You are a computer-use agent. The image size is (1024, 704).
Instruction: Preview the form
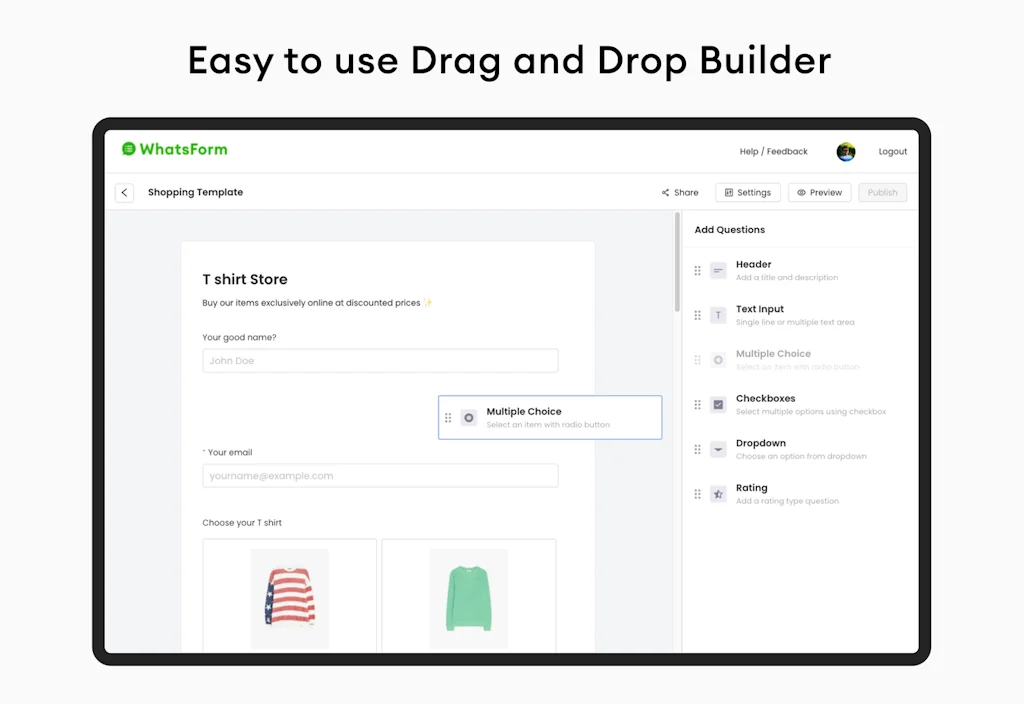tap(819, 193)
